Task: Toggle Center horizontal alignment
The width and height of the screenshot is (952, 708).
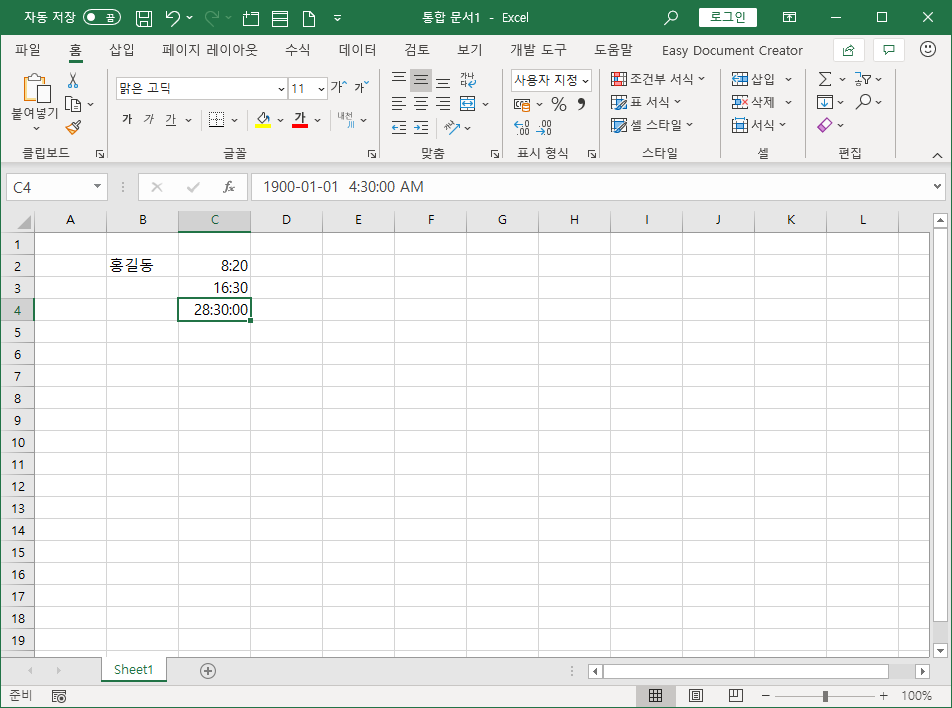Action: 421,104
